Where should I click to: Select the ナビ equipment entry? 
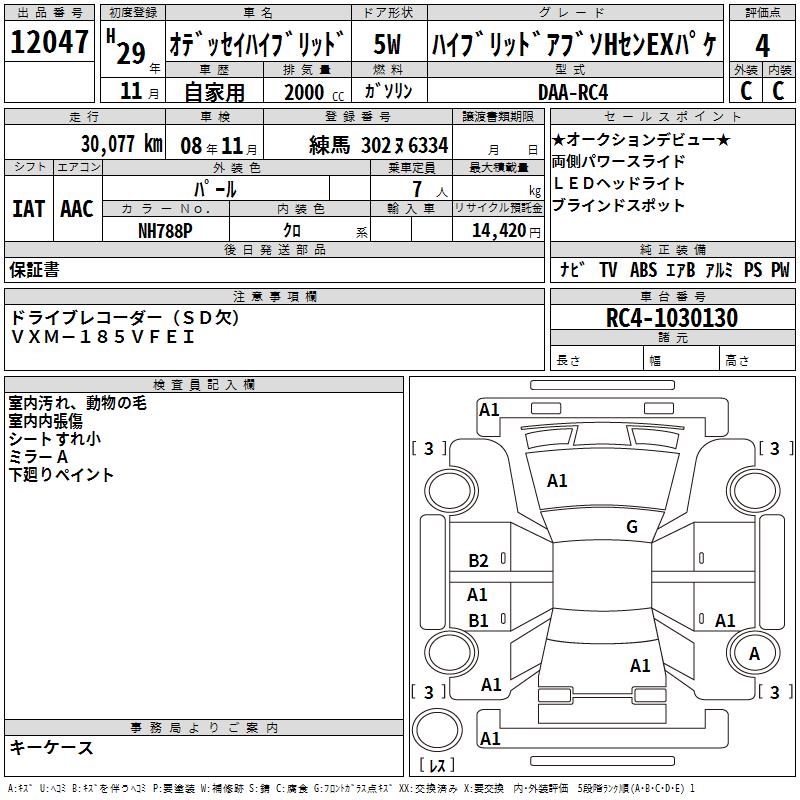(571, 269)
